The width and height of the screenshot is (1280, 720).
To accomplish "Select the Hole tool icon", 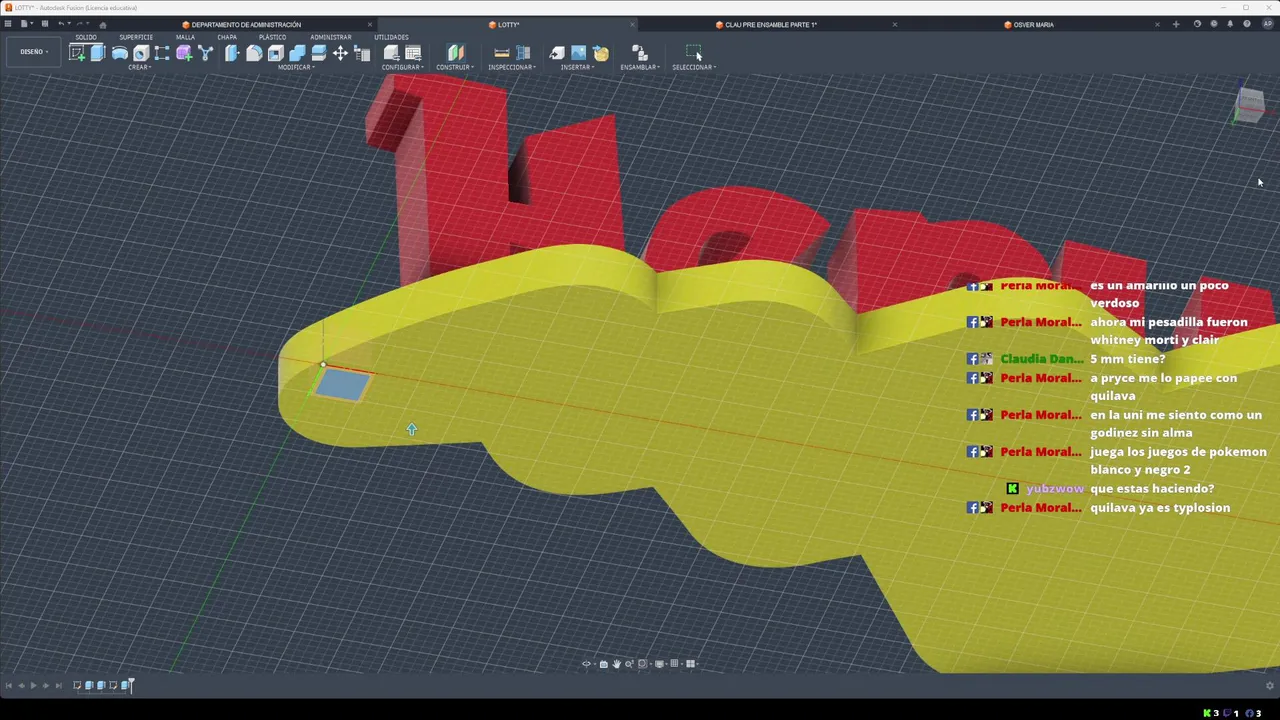I will coord(141,53).
